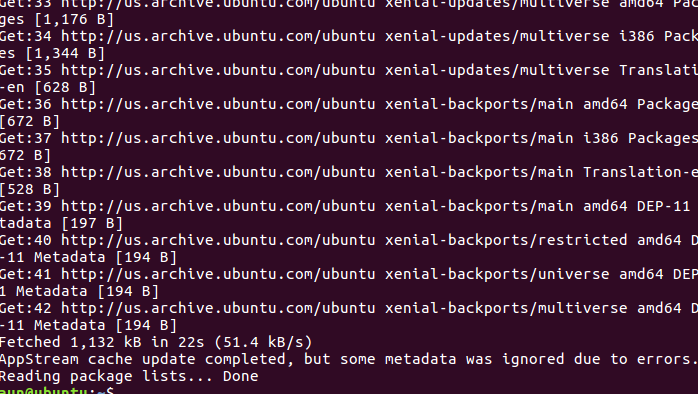Viewport: 698px width, 394px height.
Task: Click the URL on the Get:36 line
Action: coord(218,104)
